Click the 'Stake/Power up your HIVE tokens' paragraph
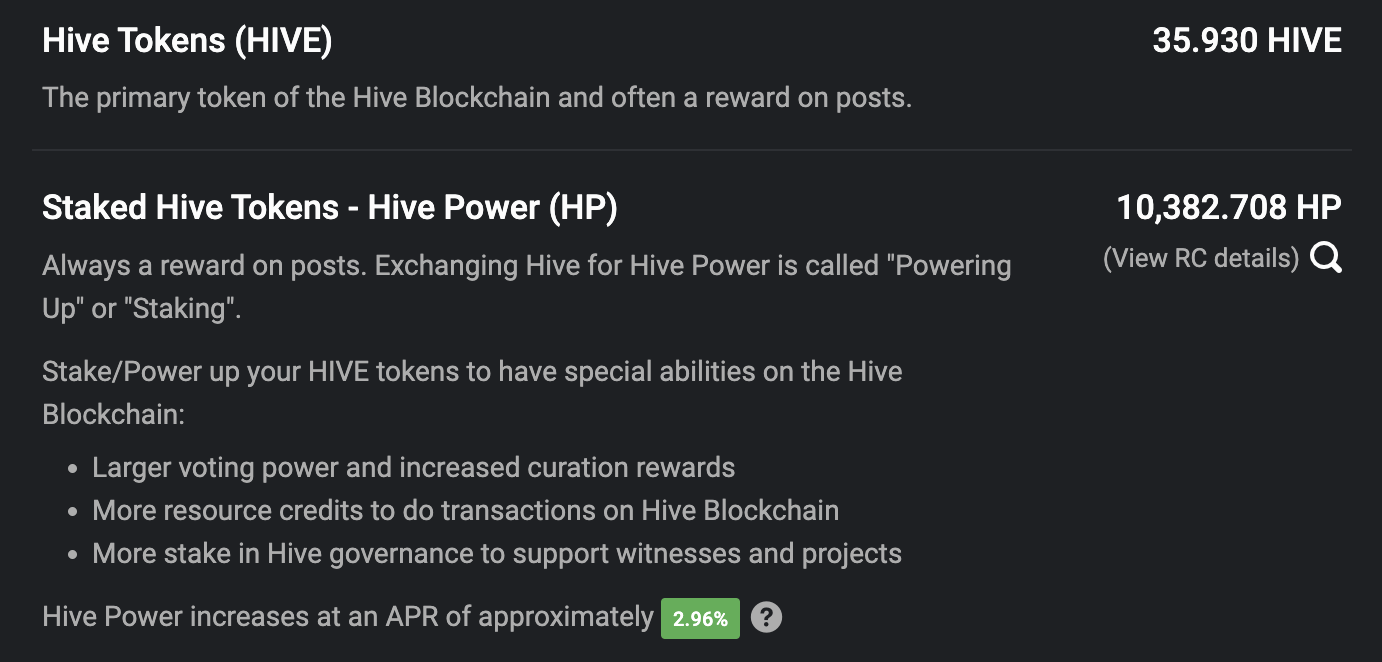 (472, 392)
